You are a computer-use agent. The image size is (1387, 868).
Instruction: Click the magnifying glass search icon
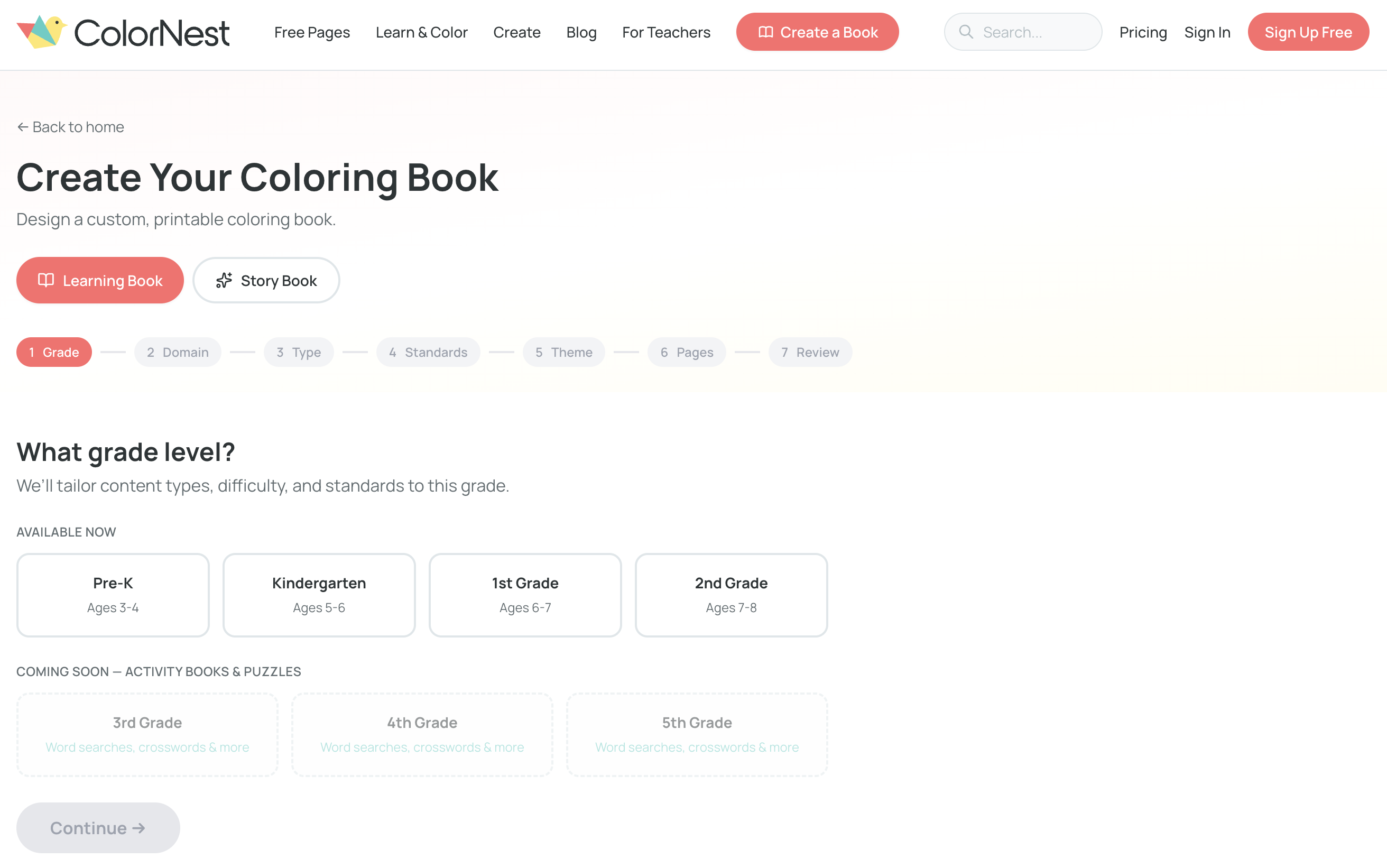967,32
